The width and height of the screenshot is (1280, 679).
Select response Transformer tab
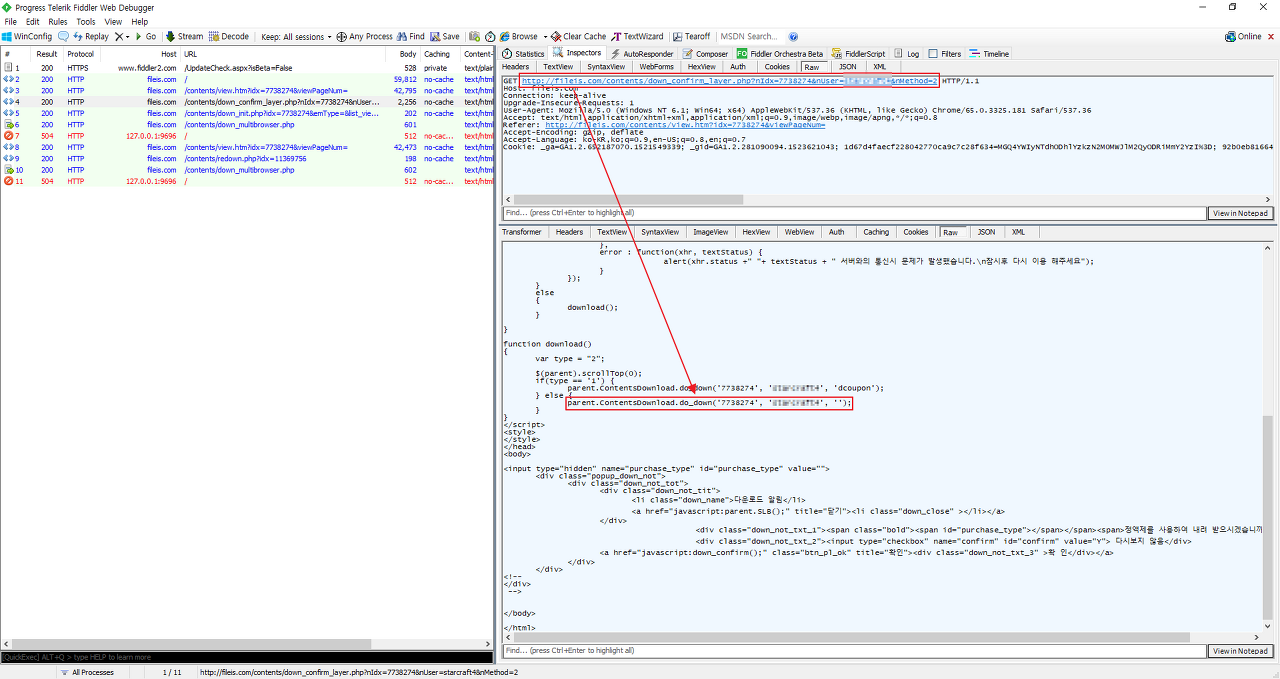click(522, 232)
